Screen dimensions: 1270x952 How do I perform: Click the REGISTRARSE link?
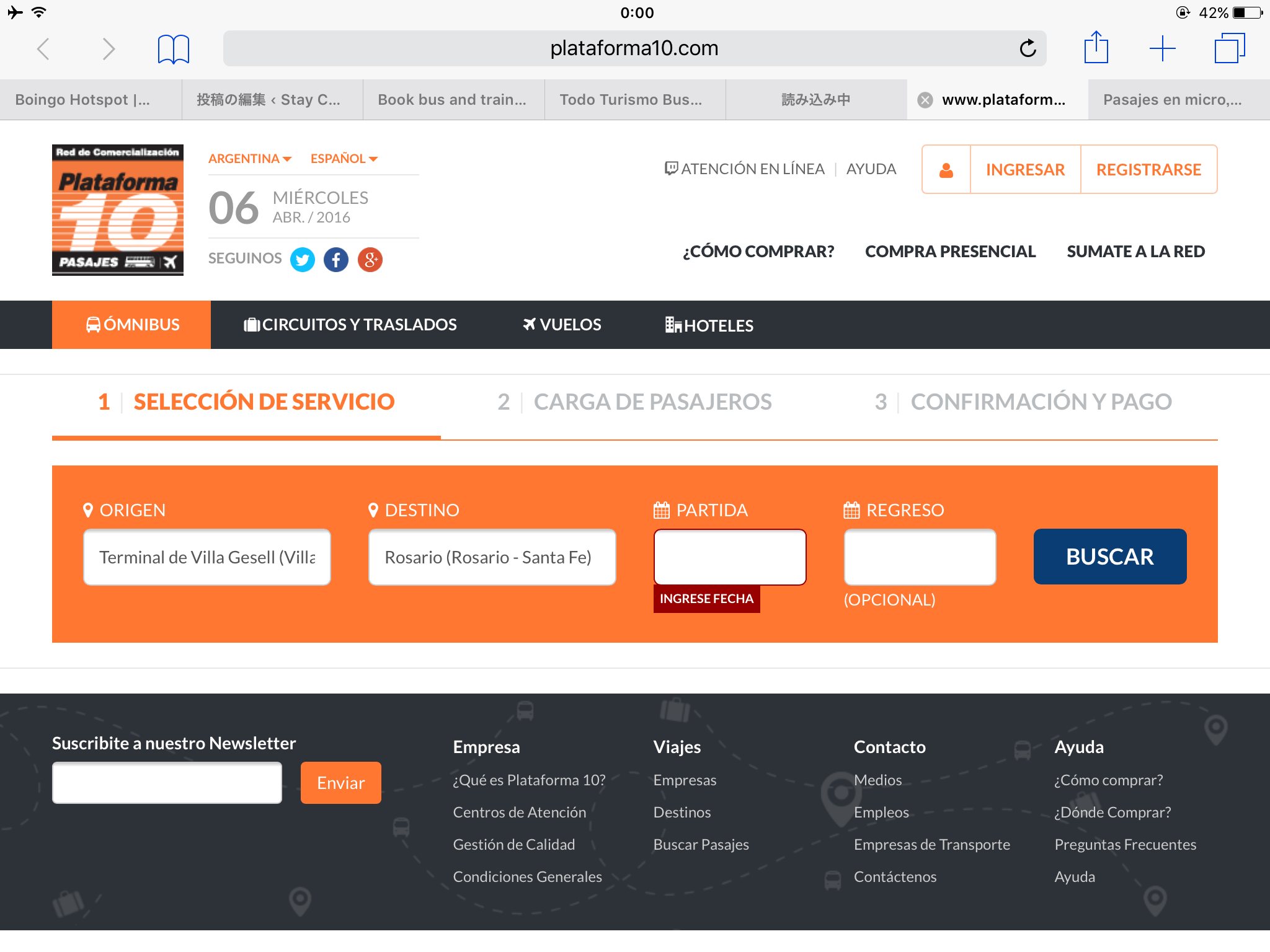[x=1148, y=170]
